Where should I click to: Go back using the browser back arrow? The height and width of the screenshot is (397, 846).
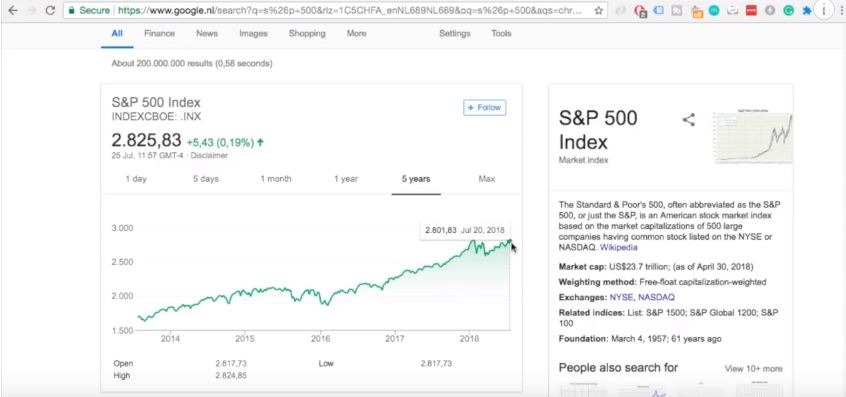[x=13, y=10]
